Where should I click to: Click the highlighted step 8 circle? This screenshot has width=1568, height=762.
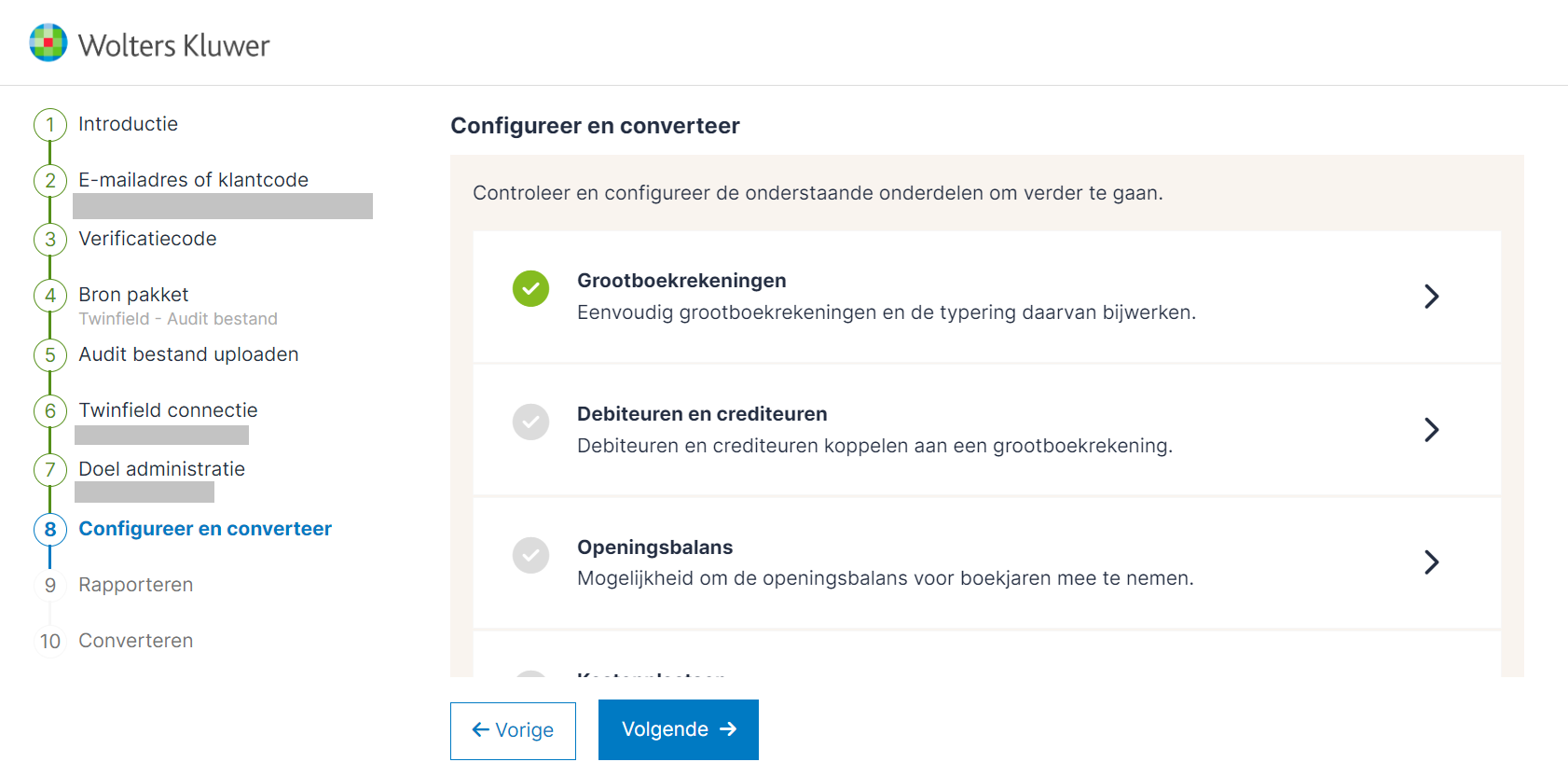click(49, 529)
